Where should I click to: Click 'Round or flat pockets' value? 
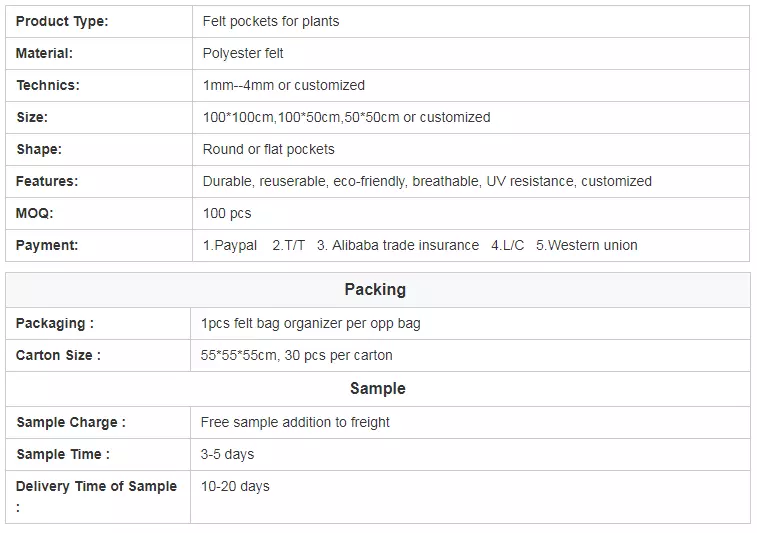point(268,149)
